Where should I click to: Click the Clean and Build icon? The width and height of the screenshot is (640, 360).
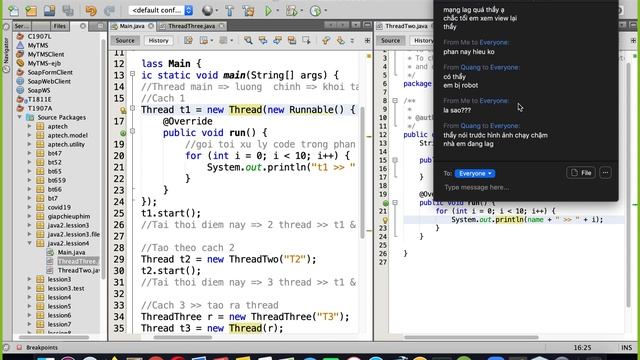point(248,11)
